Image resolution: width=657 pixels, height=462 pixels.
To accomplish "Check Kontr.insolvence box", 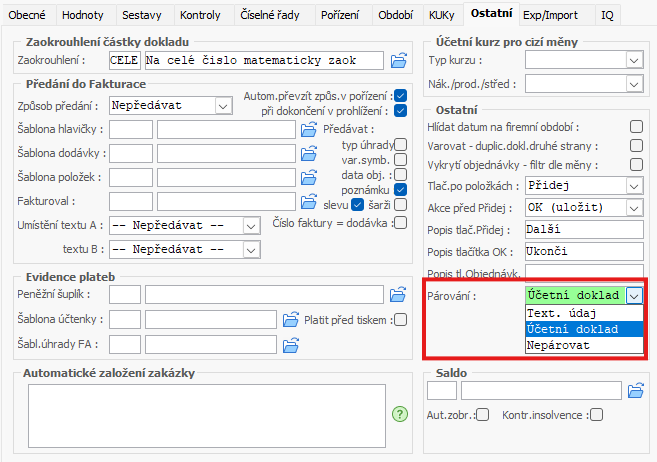I will pyautogui.click(x=597, y=415).
